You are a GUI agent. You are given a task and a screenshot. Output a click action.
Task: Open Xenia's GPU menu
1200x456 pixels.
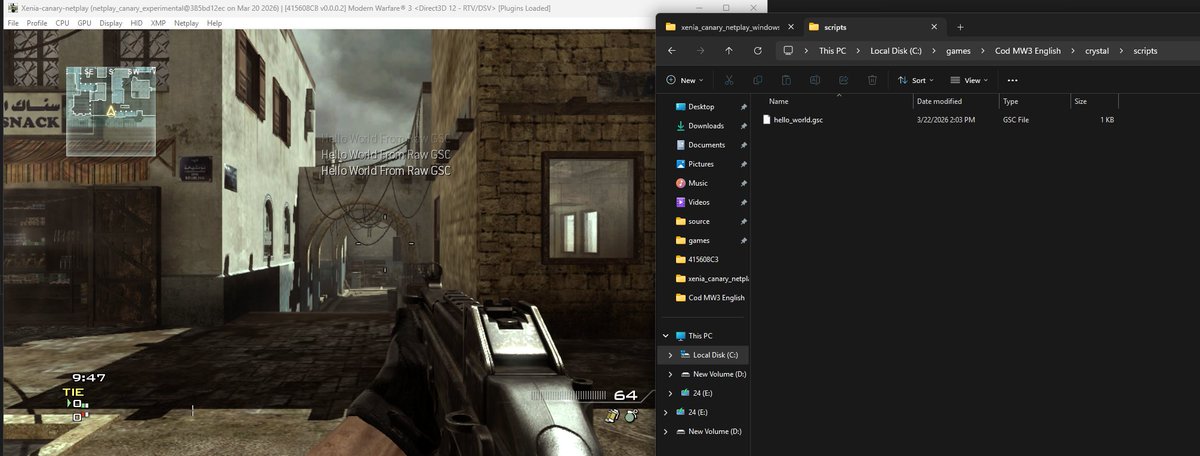[84, 22]
